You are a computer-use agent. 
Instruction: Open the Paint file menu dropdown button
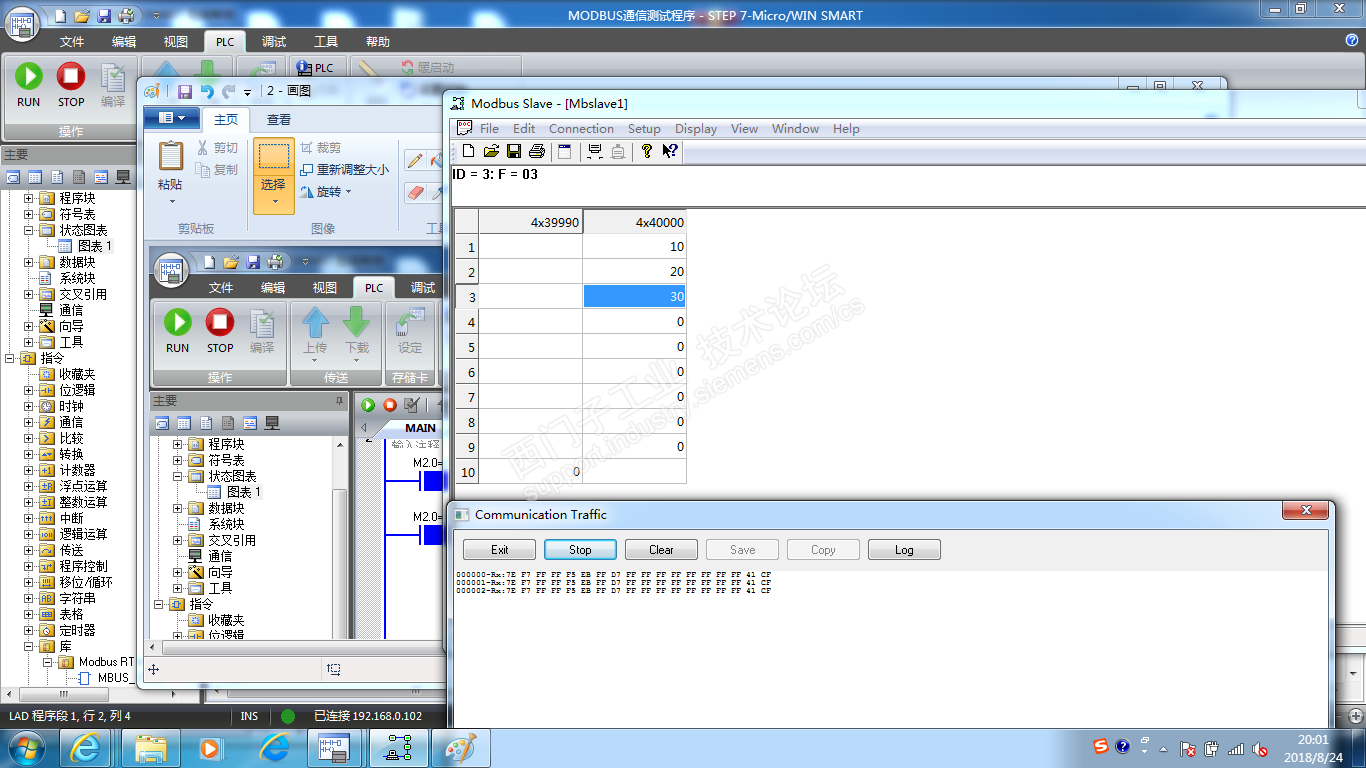point(171,119)
